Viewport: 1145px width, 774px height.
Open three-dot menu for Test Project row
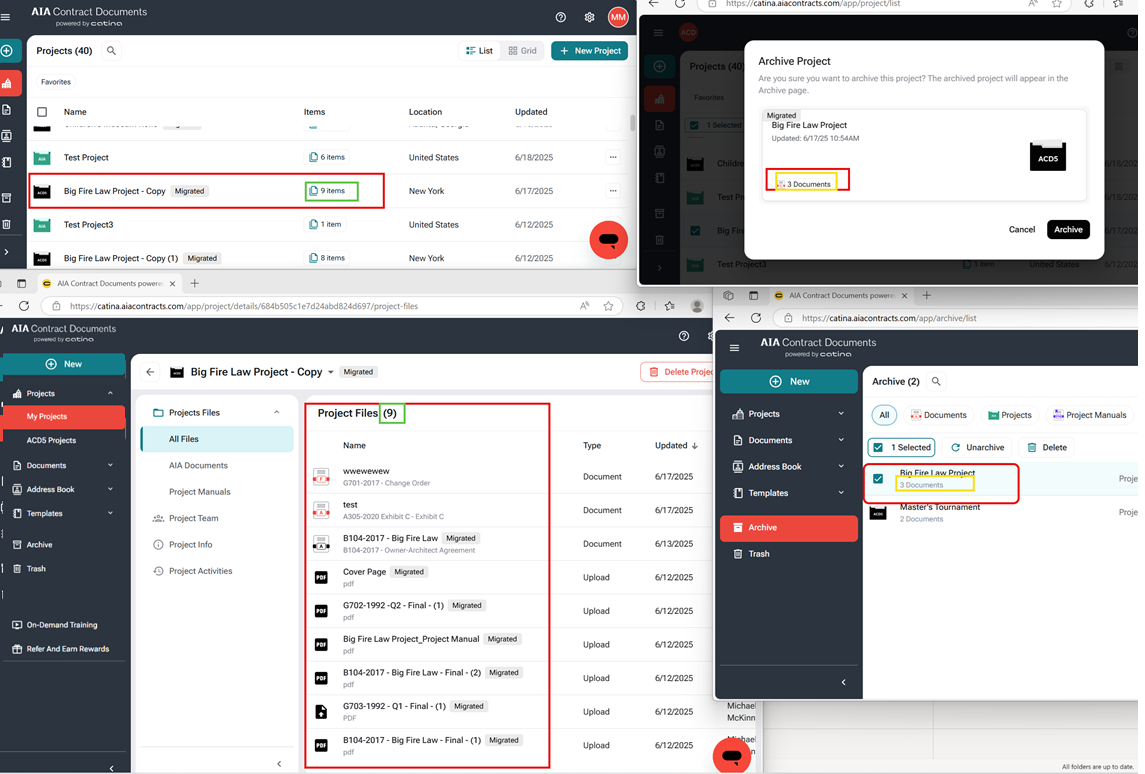(x=613, y=157)
